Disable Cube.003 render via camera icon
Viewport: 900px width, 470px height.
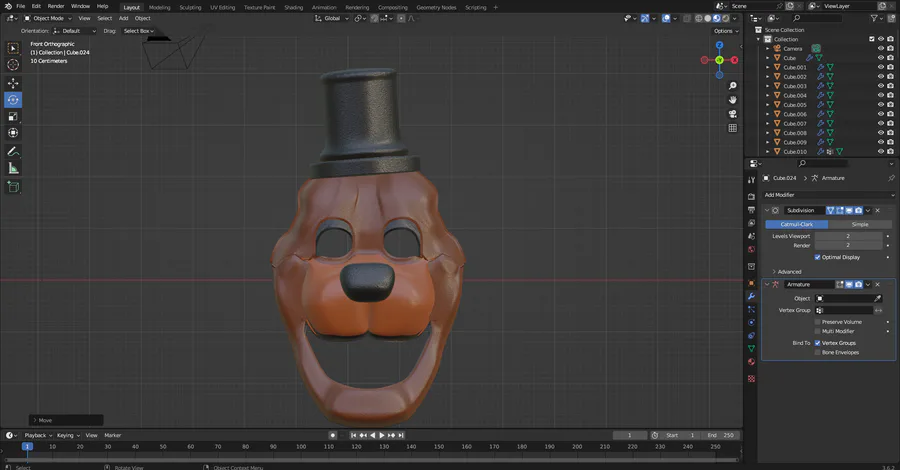890,86
